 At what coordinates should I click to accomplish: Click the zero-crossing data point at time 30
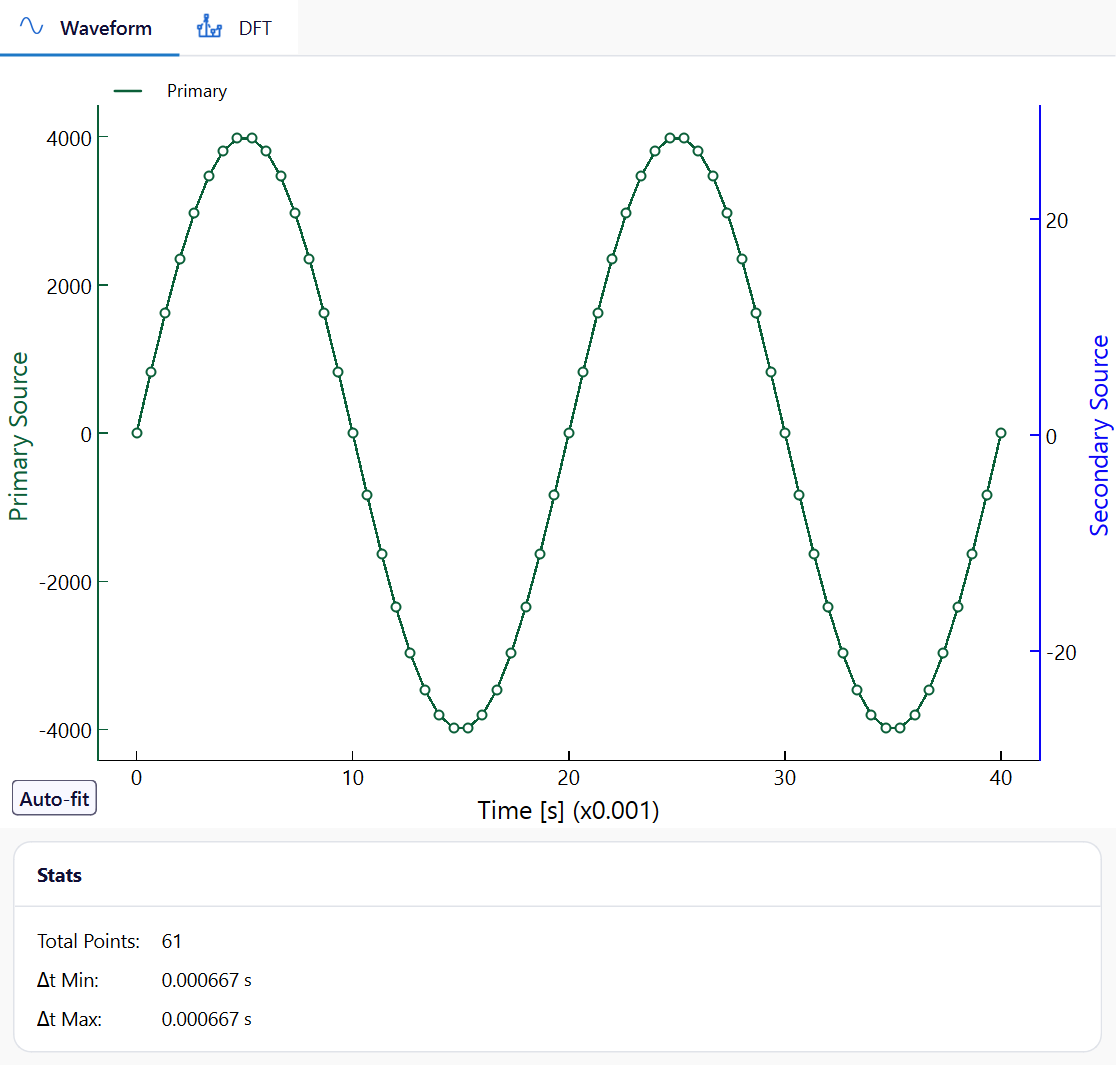[x=785, y=433]
